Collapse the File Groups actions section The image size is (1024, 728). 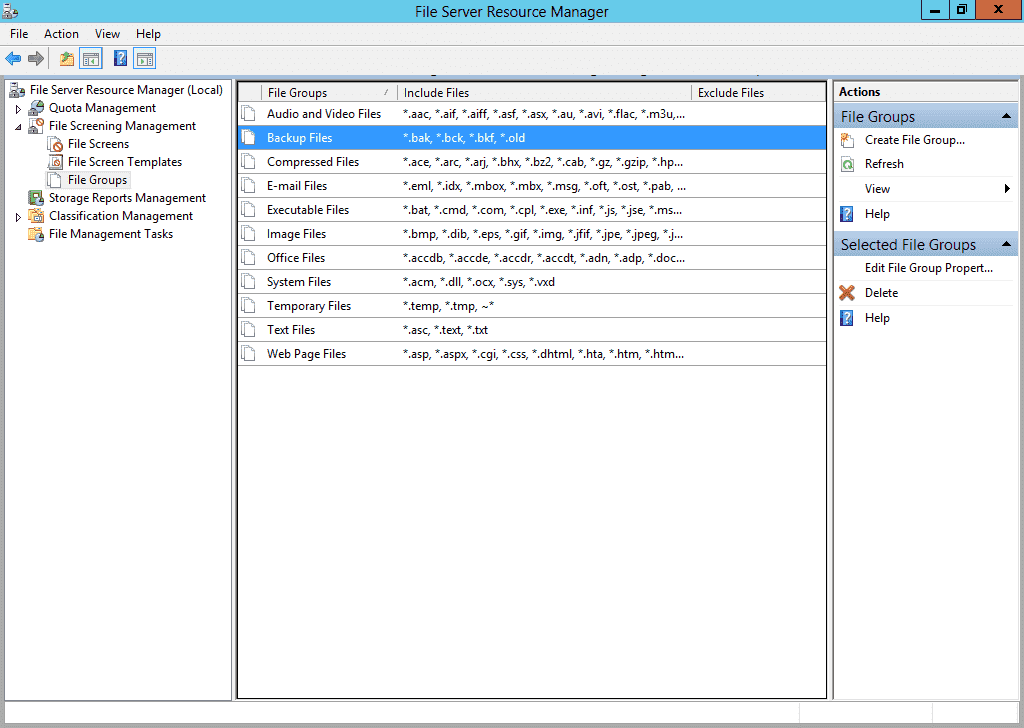tap(1006, 116)
